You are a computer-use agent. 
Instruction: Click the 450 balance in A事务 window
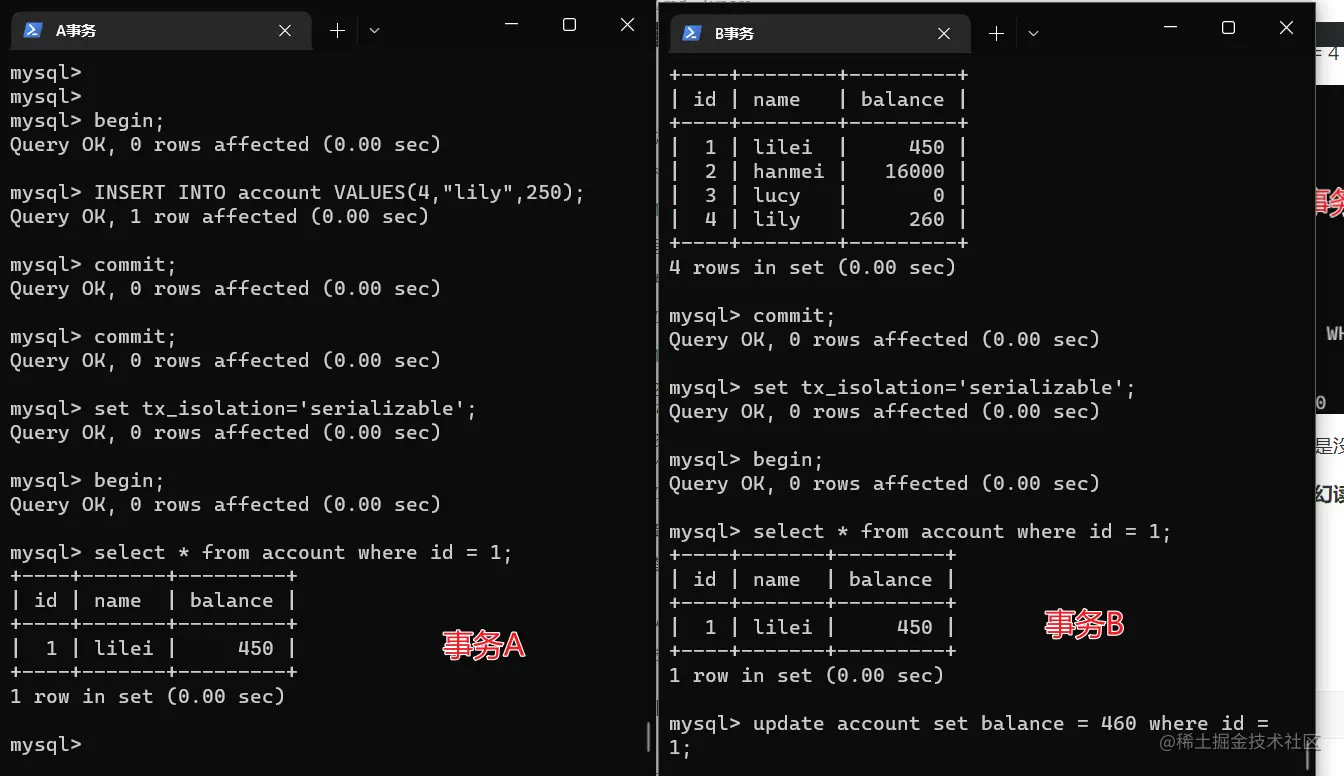pos(256,648)
